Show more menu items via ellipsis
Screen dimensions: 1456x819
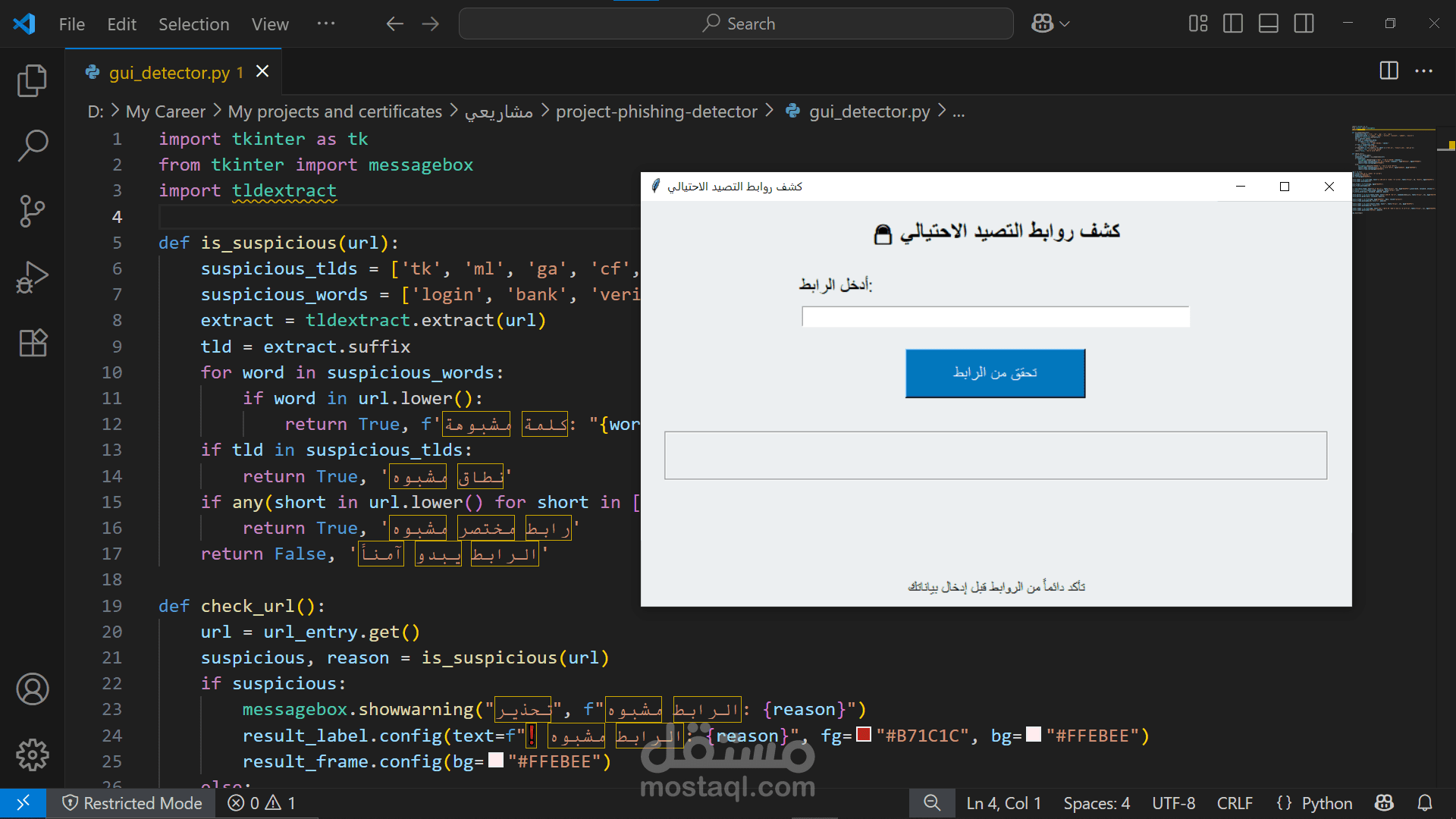point(326,24)
